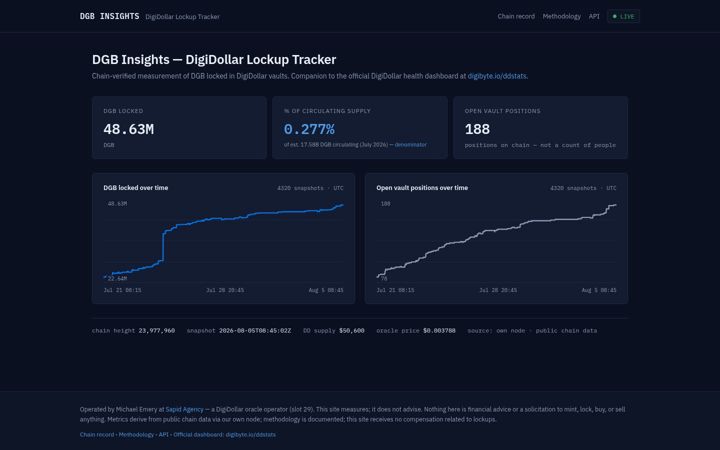The image size is (720, 450).
Task: Click the 22.64M label on DGB locked chart
Action: 117,278
